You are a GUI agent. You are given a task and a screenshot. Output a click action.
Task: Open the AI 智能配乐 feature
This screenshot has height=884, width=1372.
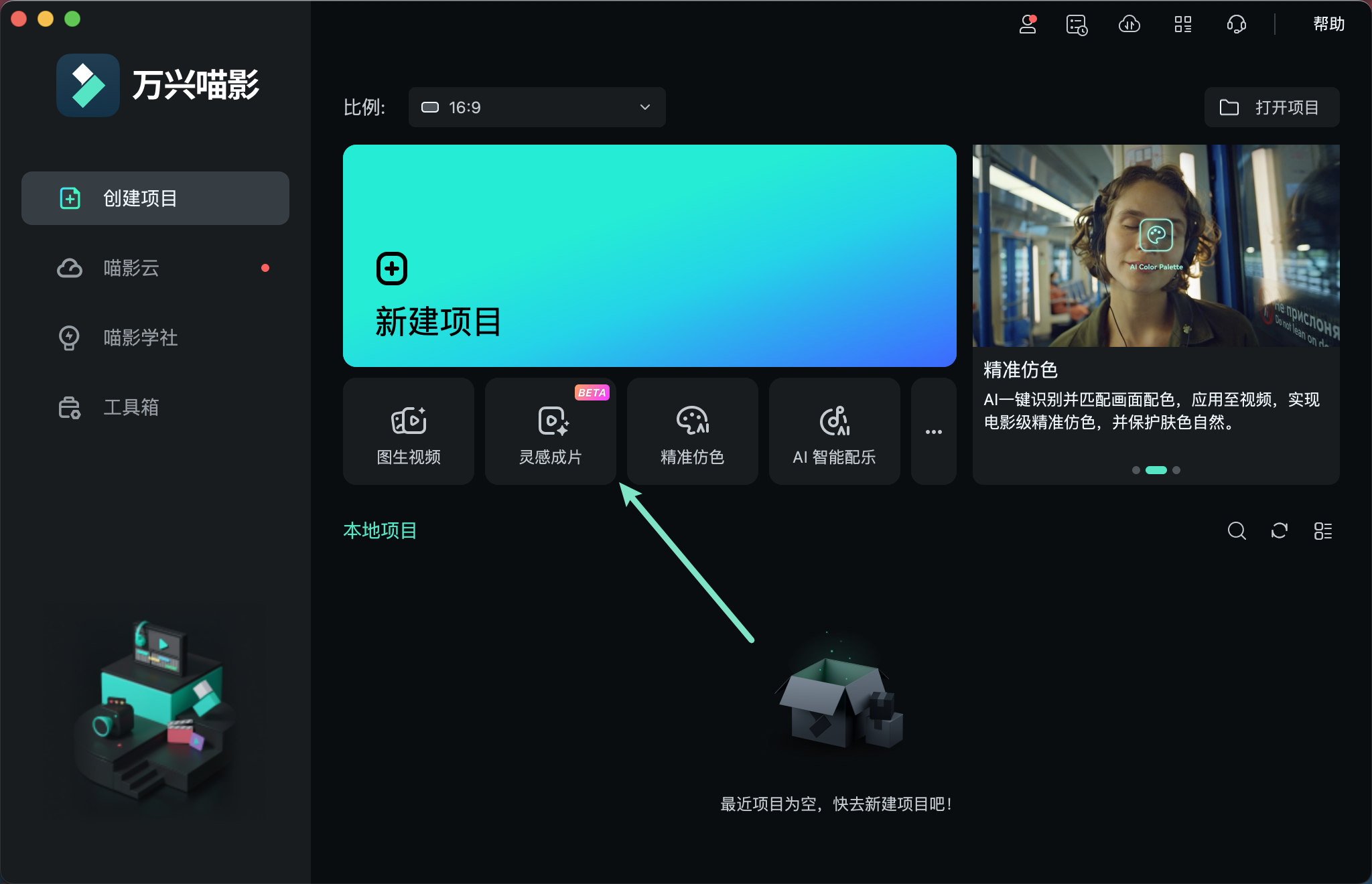(x=833, y=431)
